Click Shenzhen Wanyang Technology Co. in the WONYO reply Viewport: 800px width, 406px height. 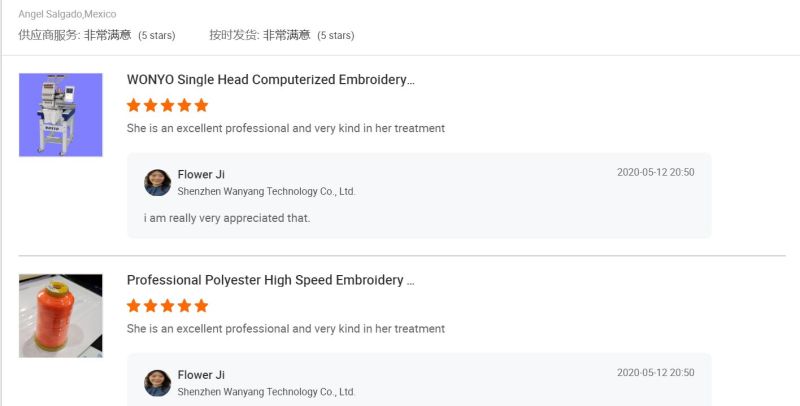tap(266, 191)
